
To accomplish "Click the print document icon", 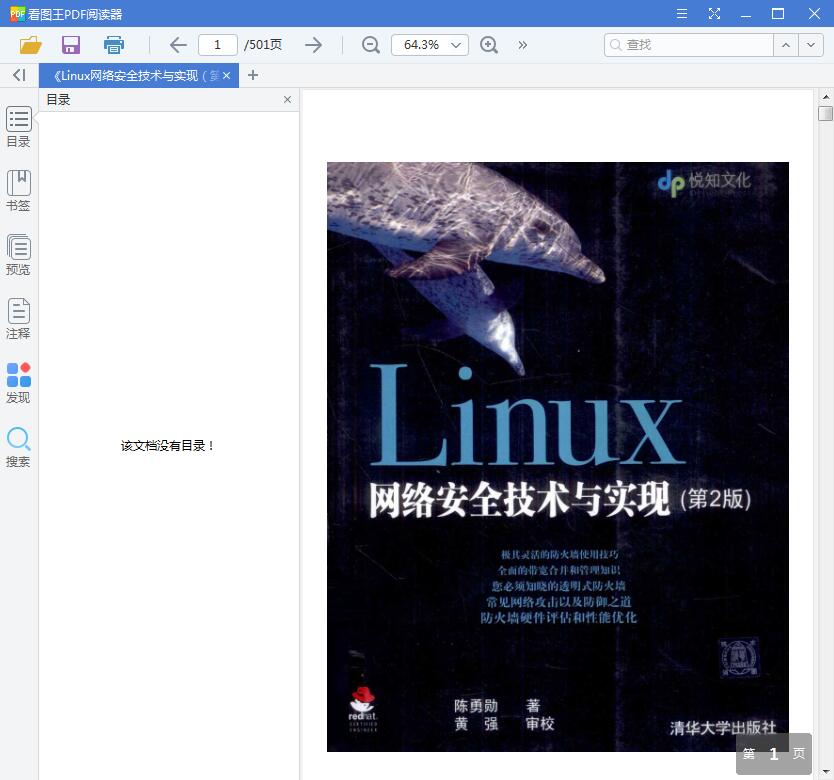I will point(113,45).
